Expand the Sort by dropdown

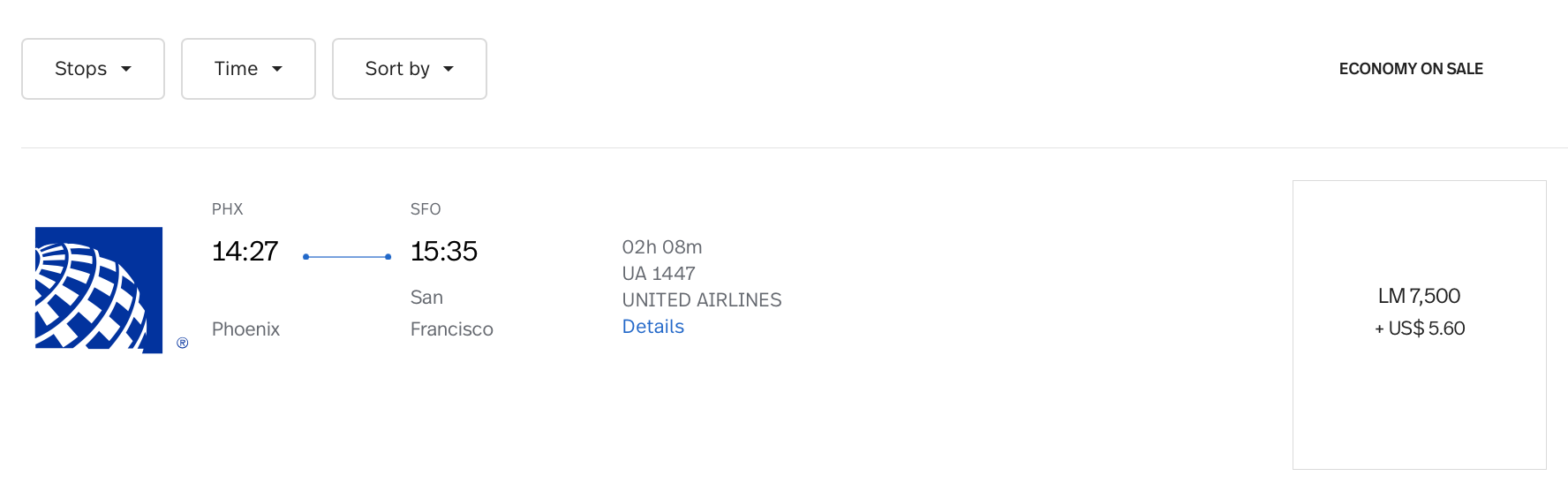(x=410, y=69)
